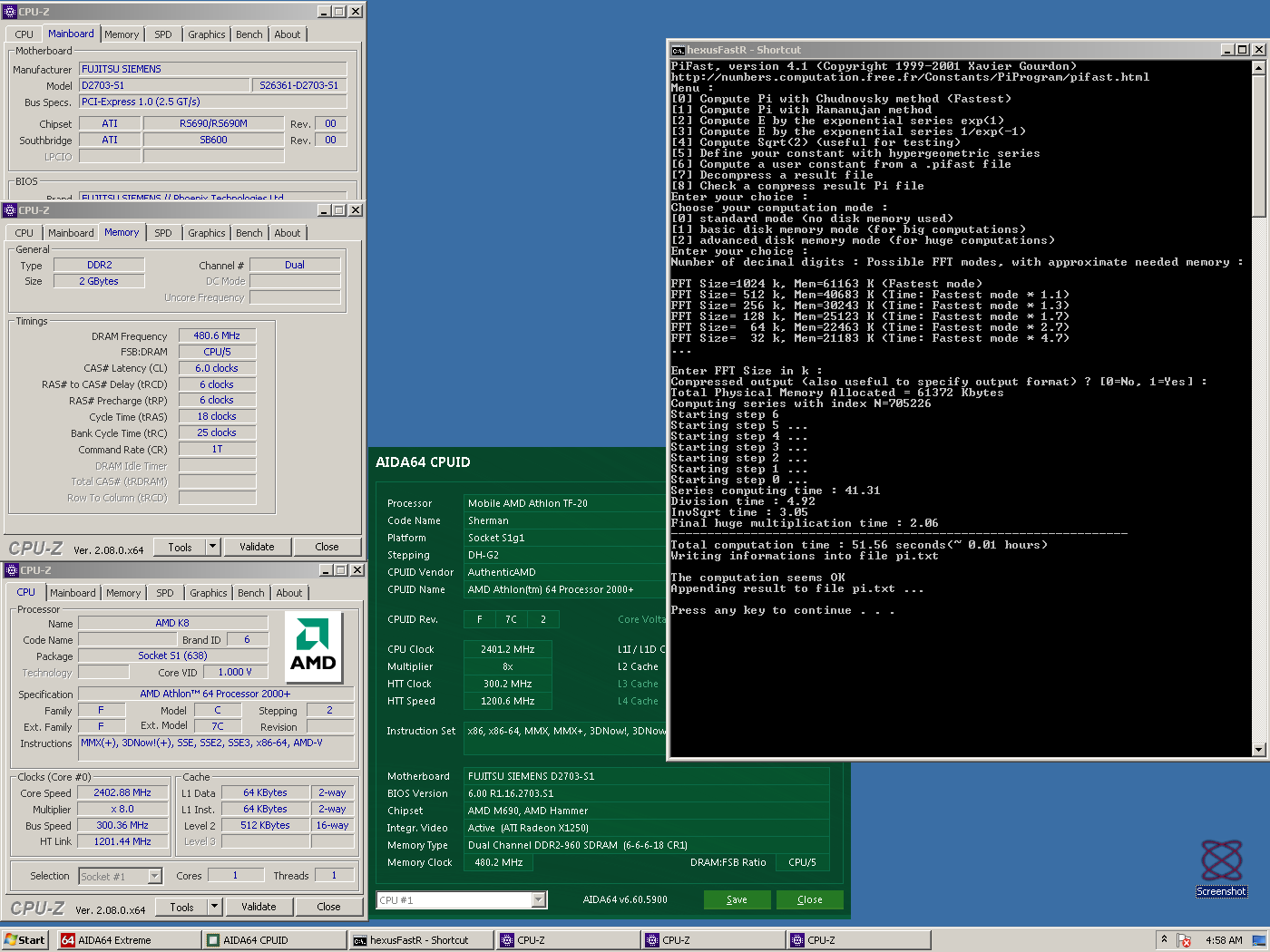
Task: Click the Chipset RS690/RS690M field
Action: tap(213, 123)
